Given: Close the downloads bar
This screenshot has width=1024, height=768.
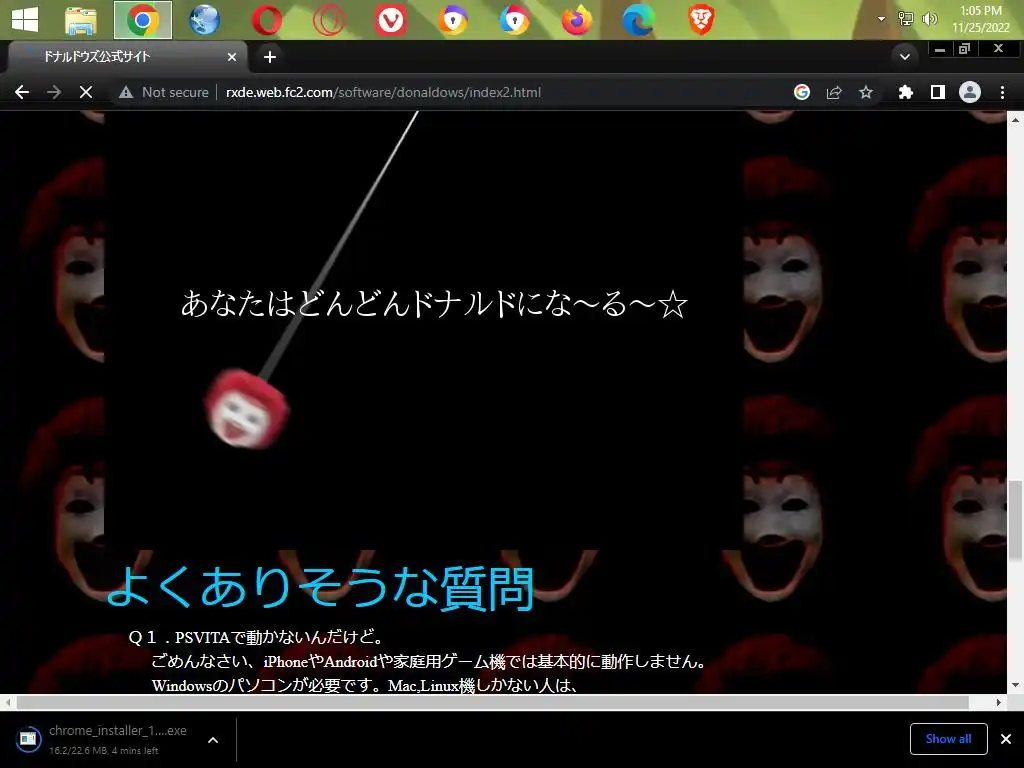Looking at the screenshot, I should click(1006, 739).
